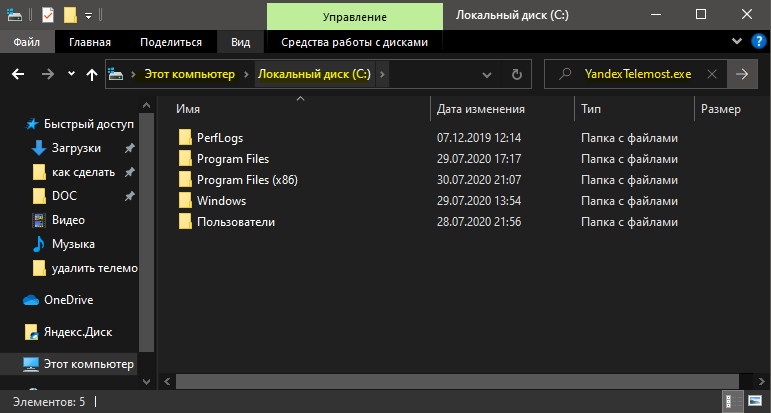Click the date 30.07.2020 21:07
This screenshot has width=771, height=413.
click(x=479, y=180)
